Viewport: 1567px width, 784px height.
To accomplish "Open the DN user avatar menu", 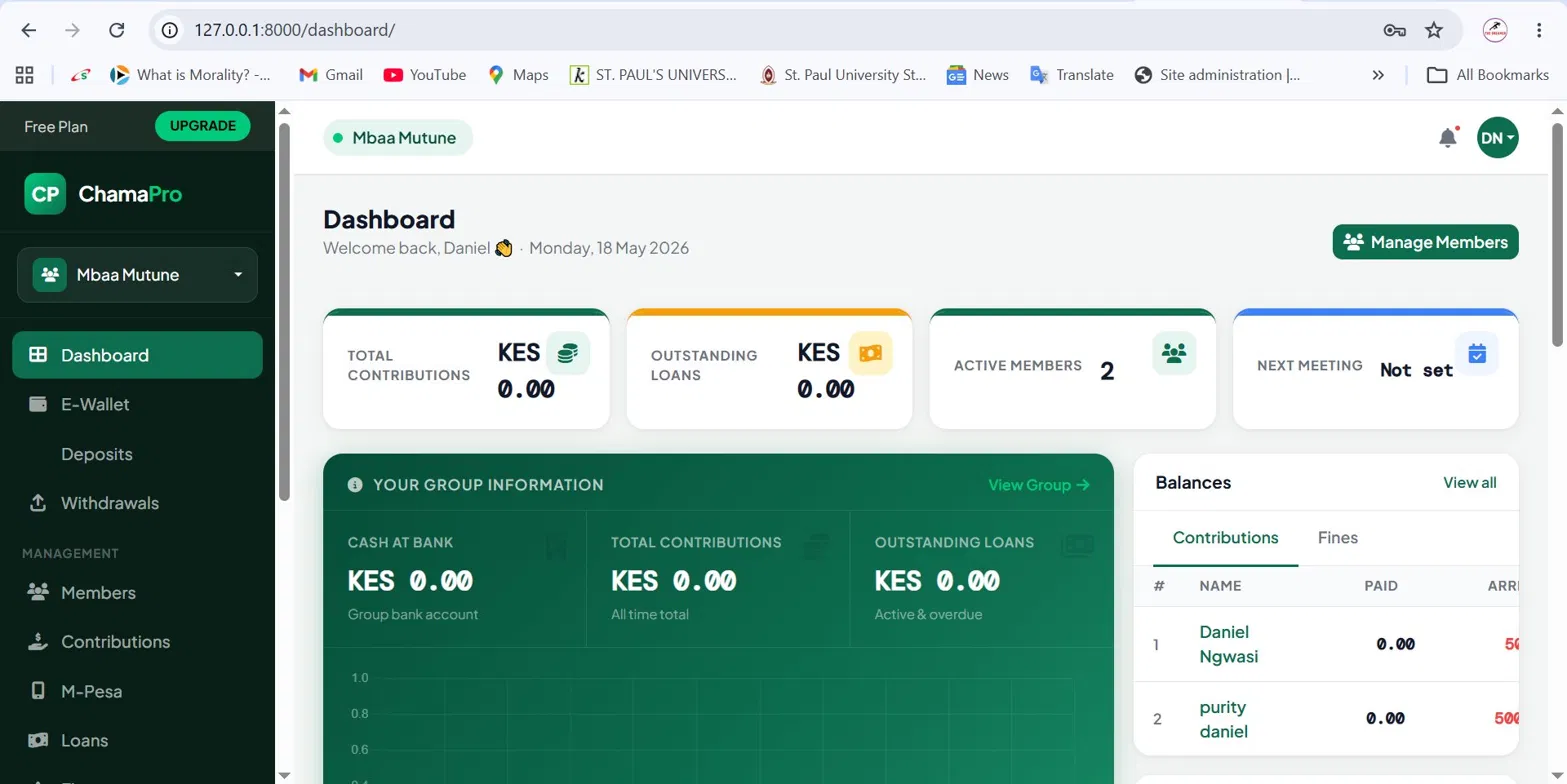I will pyautogui.click(x=1497, y=138).
